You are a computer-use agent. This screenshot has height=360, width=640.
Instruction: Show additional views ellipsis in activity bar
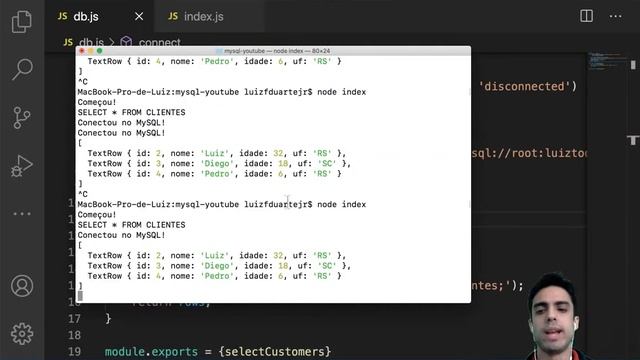pyautogui.click(x=22, y=214)
